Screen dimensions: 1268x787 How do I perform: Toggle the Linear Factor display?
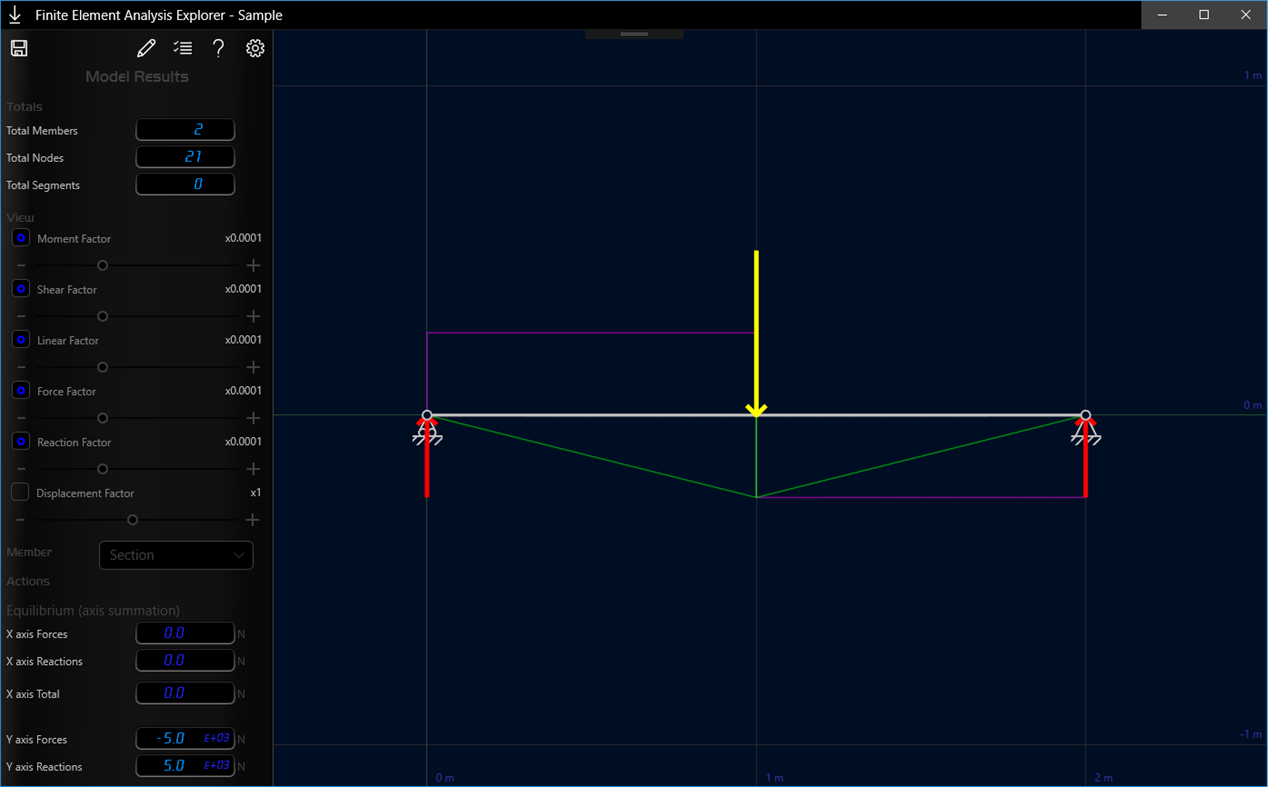coord(20,339)
